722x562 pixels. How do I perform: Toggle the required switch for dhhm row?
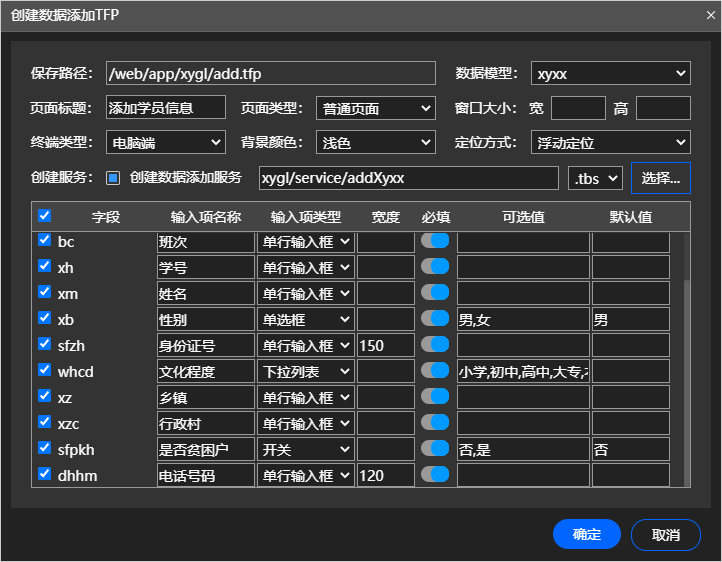435,474
